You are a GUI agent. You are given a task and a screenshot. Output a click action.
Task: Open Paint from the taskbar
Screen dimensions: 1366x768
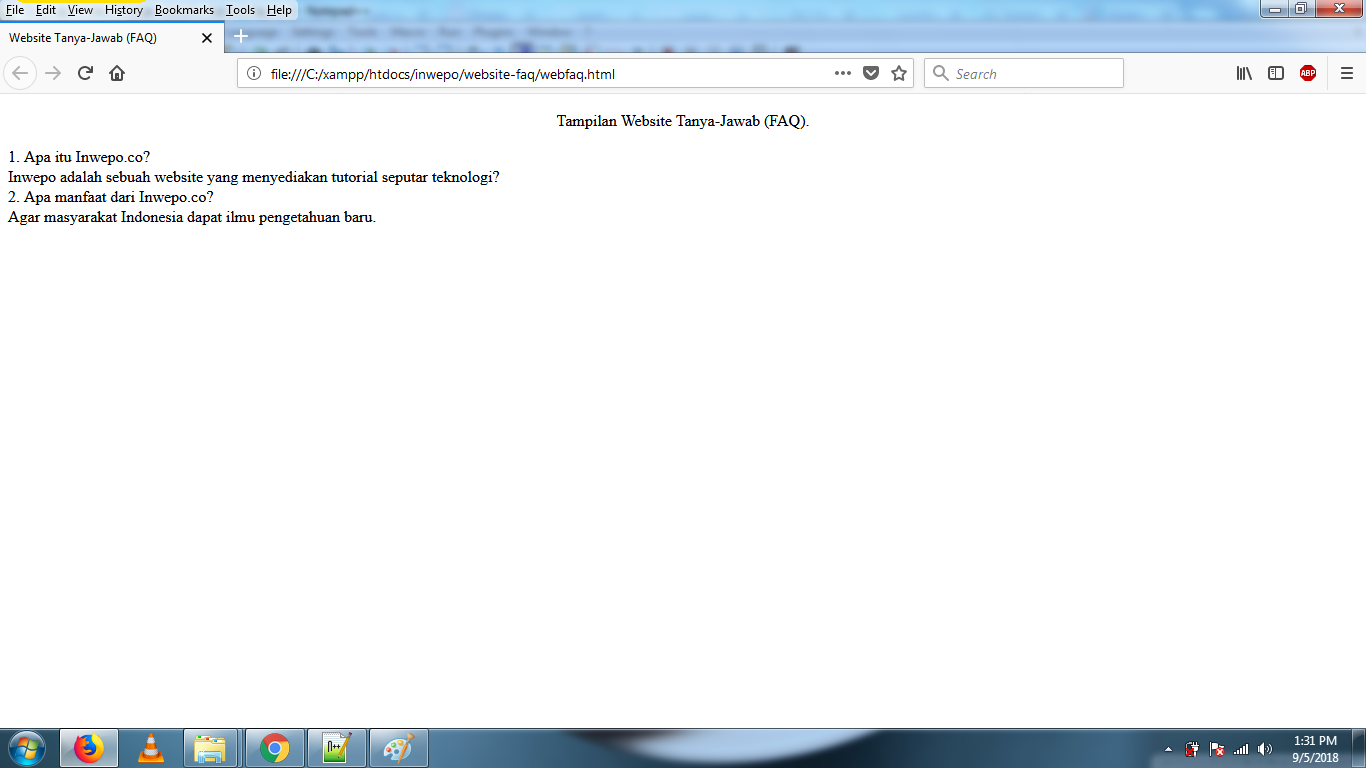(x=399, y=748)
